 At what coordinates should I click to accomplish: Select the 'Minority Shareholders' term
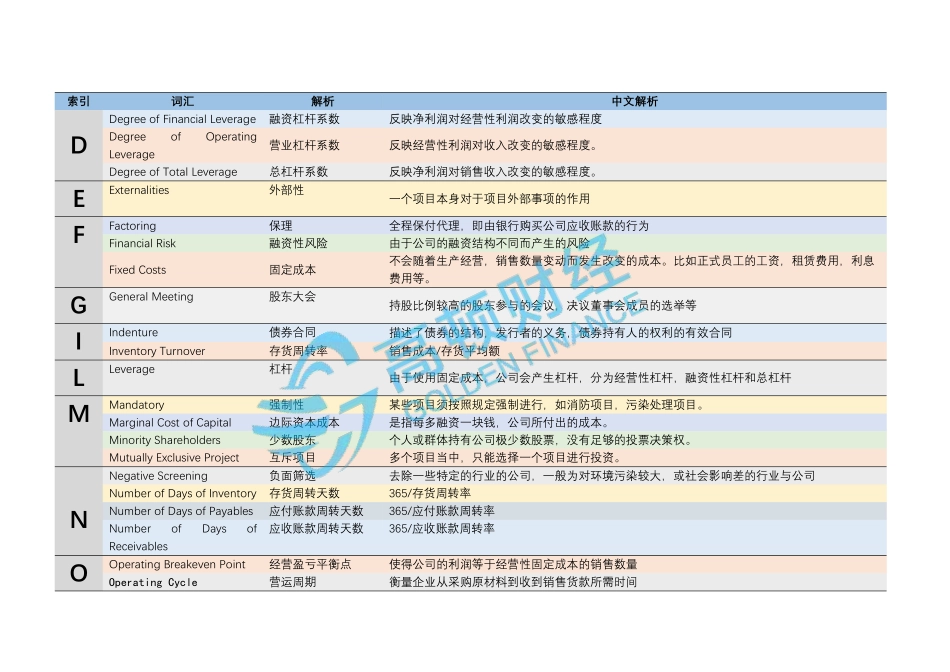click(165, 441)
